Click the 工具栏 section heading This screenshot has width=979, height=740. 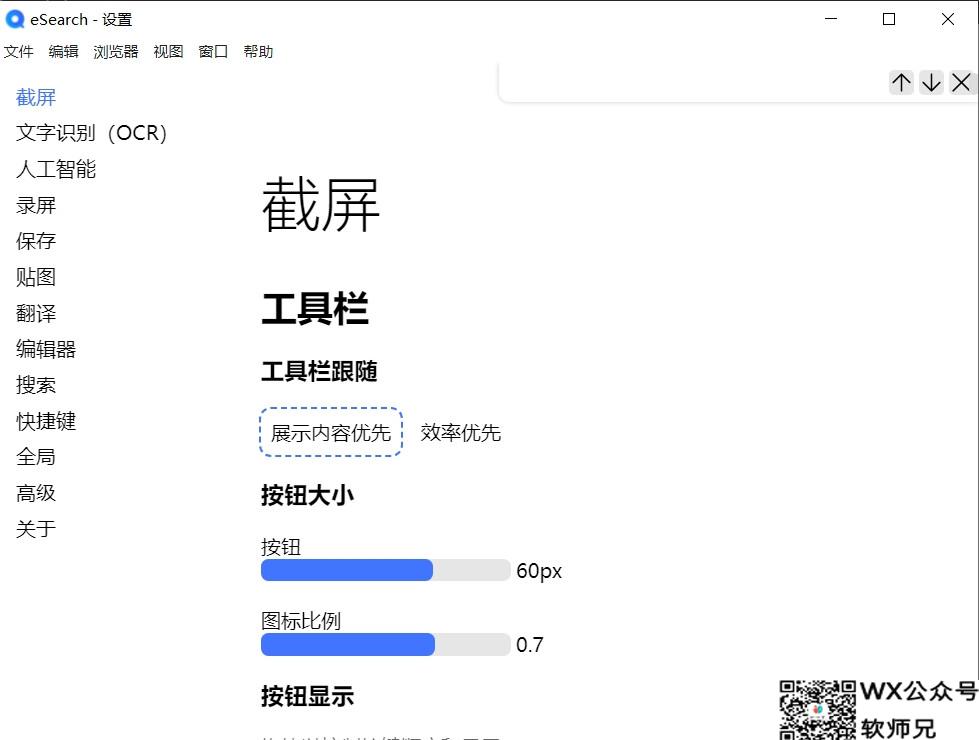[x=315, y=308]
